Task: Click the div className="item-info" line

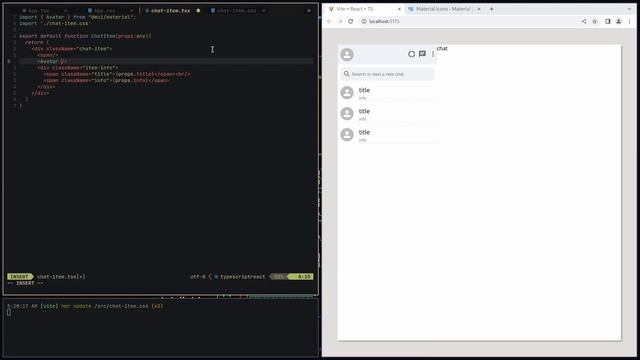Action: pyautogui.click(x=78, y=68)
